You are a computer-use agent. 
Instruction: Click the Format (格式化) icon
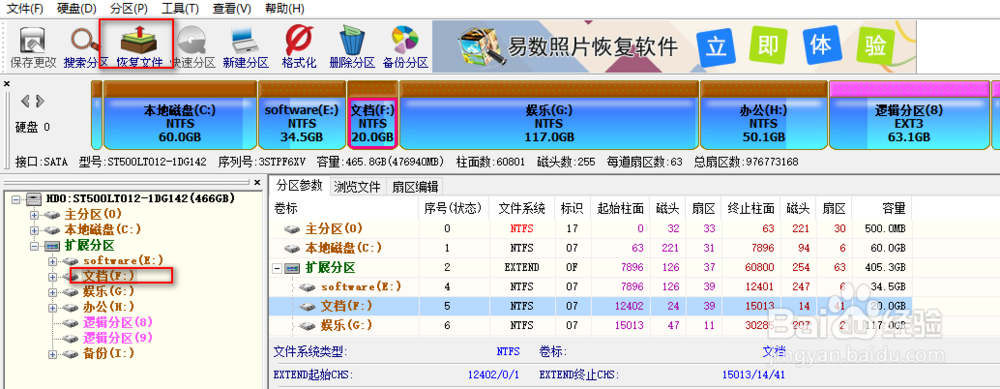tap(298, 48)
